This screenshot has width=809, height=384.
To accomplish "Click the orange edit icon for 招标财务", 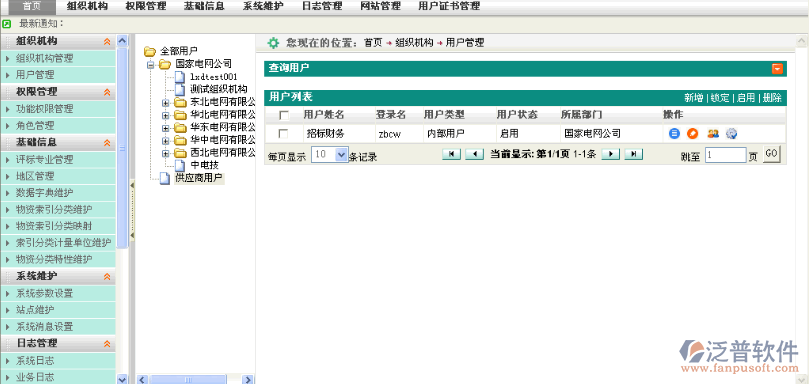I will coord(692,134).
